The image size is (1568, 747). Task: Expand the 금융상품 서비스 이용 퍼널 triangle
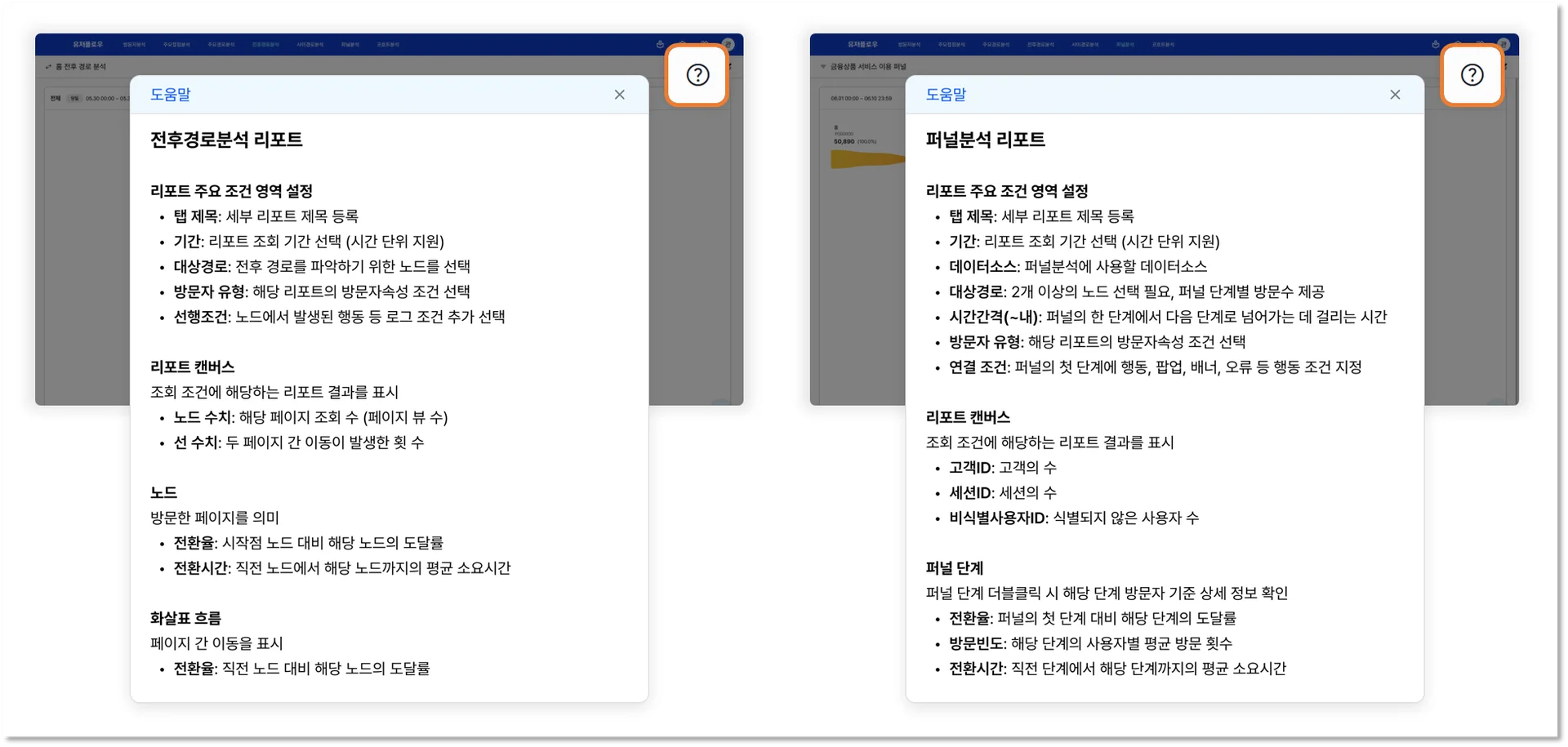[x=823, y=67]
